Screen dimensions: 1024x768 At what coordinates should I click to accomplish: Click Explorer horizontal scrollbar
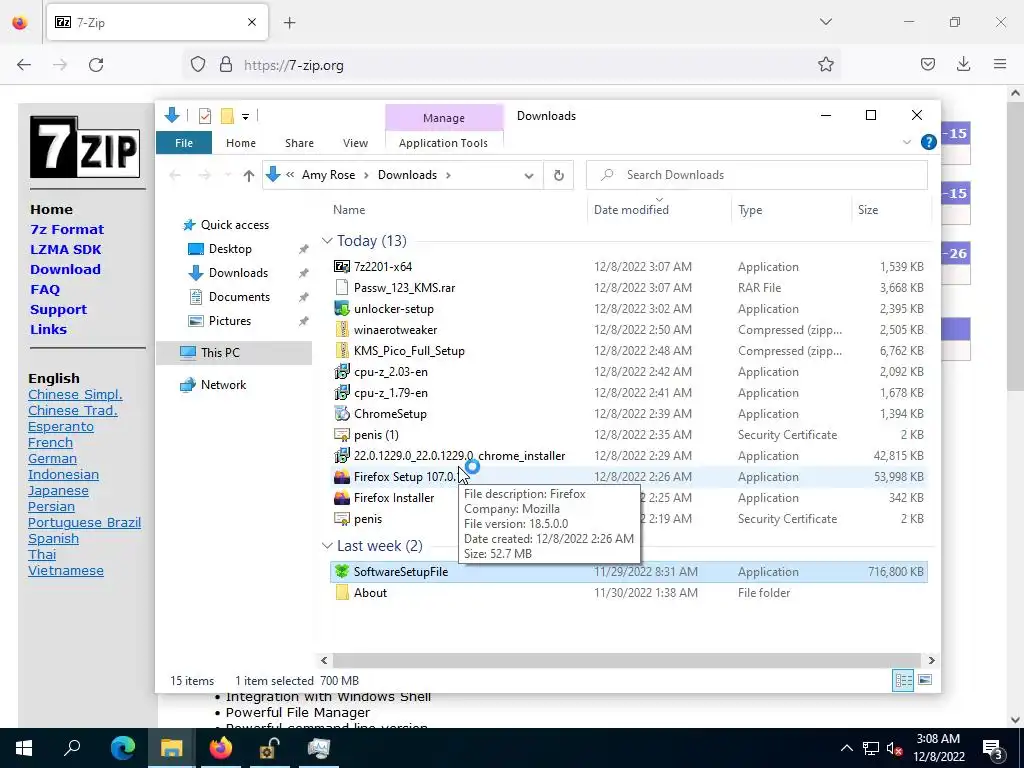click(626, 660)
